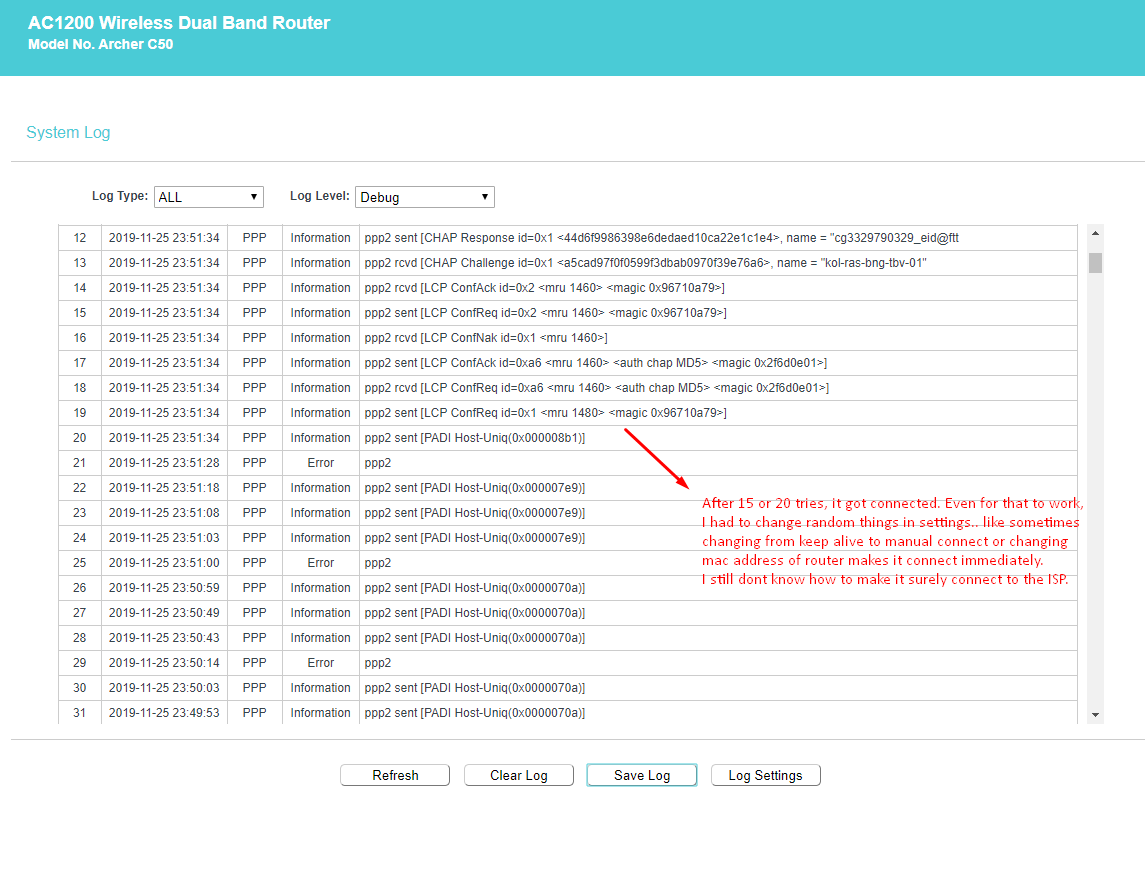
Task: Click the System Log heading
Action: point(68,133)
